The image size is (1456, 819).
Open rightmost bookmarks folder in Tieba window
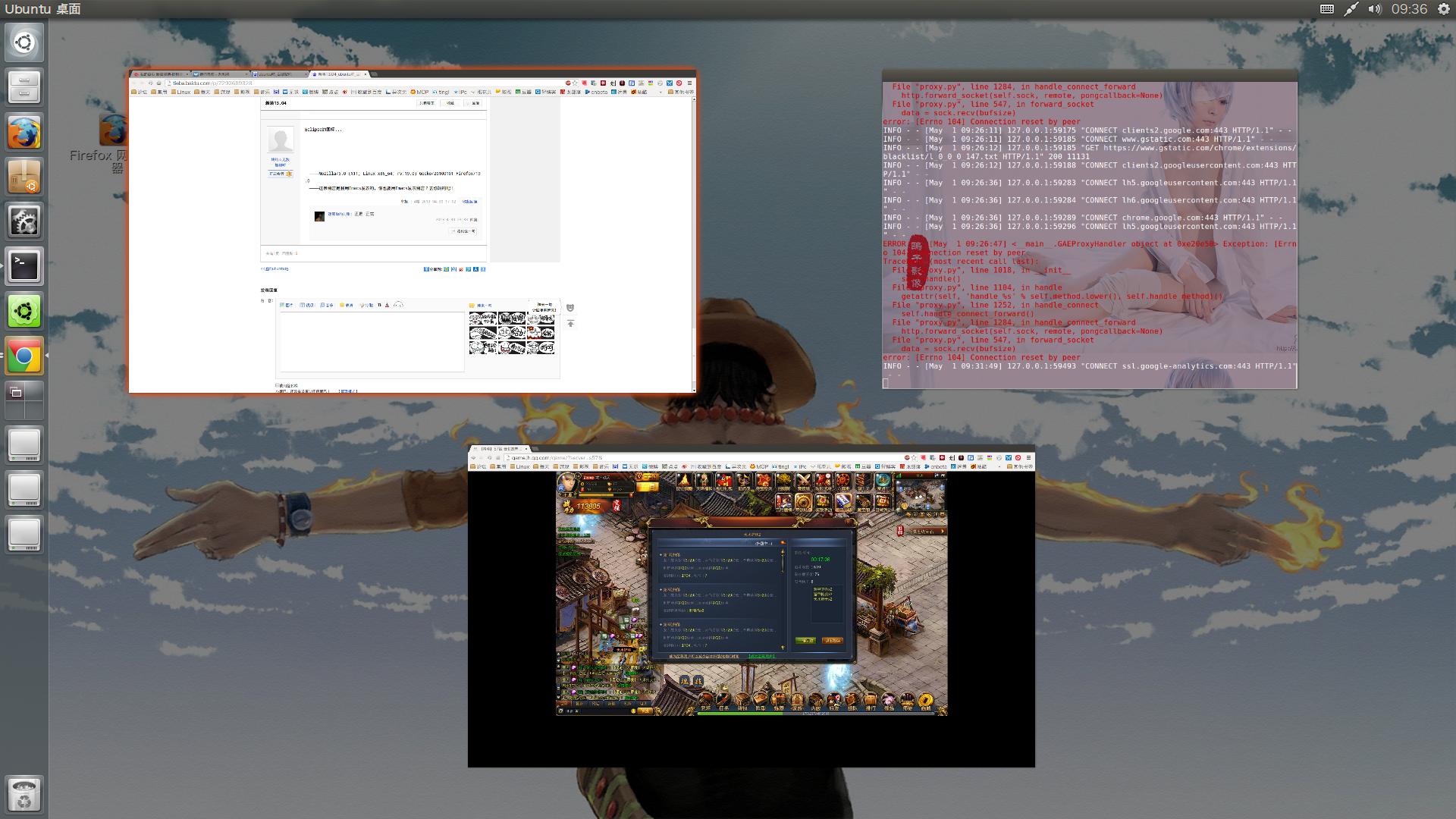tap(680, 93)
